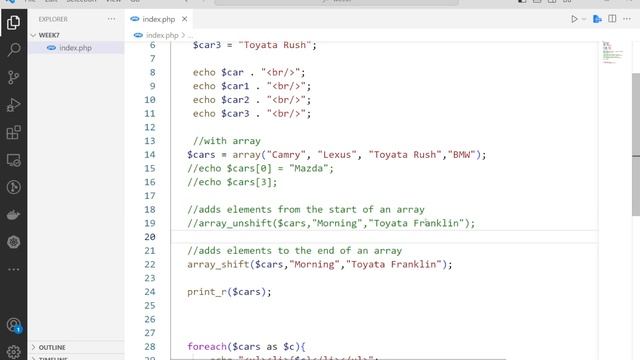Screen dimensions: 640x360
Task: Open the Kubernetes wheel icon view
Action: click(x=13, y=242)
